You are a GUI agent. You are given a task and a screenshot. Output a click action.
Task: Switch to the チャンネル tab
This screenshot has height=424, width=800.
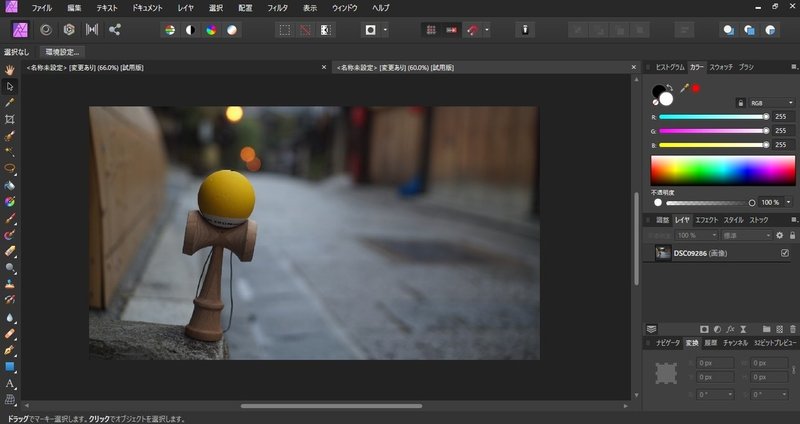[735, 343]
